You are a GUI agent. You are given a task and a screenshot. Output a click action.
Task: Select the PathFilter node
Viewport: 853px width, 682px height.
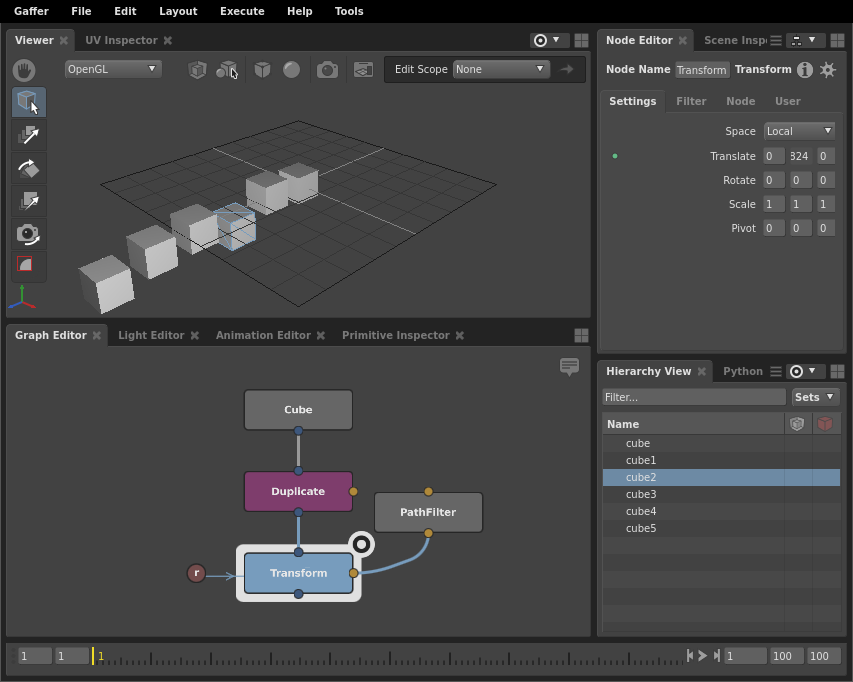click(x=428, y=512)
